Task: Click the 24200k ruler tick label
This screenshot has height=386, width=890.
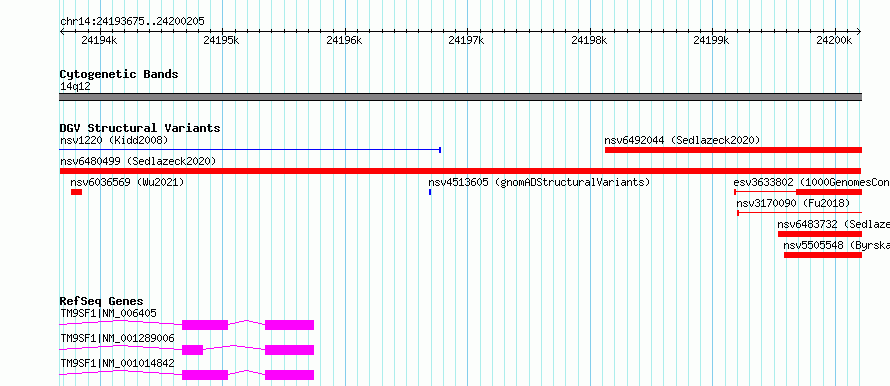Action: pyautogui.click(x=834, y=40)
